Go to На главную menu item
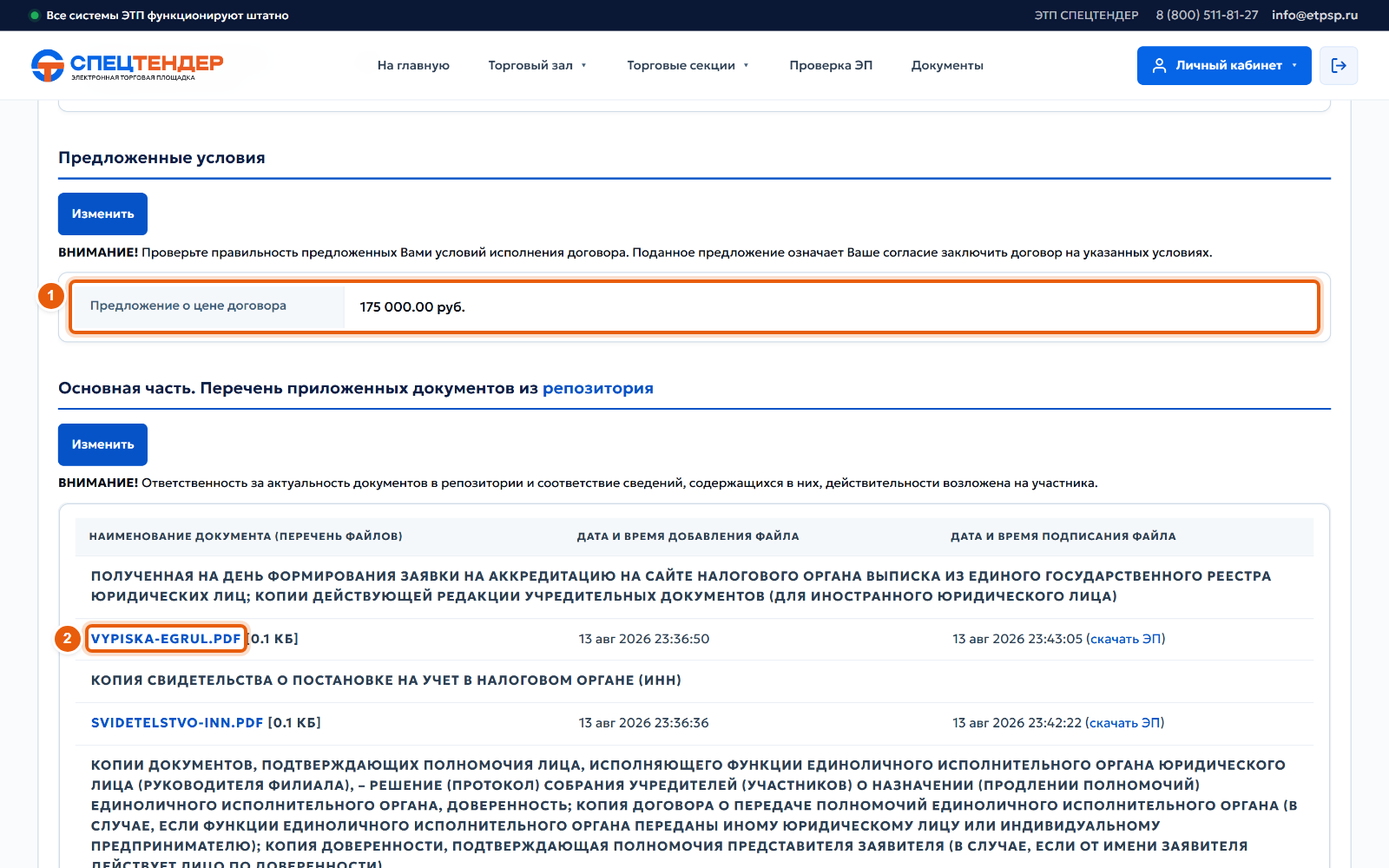This screenshot has width=1389, height=868. [413, 65]
